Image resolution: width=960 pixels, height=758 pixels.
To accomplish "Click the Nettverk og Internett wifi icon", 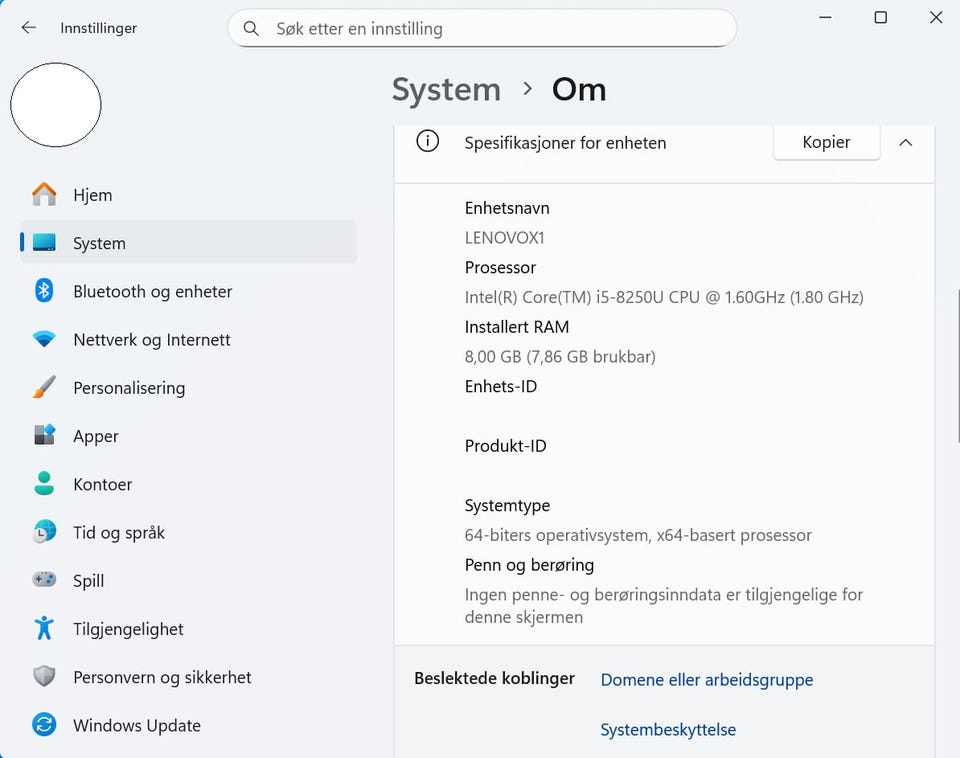I will [x=44, y=340].
